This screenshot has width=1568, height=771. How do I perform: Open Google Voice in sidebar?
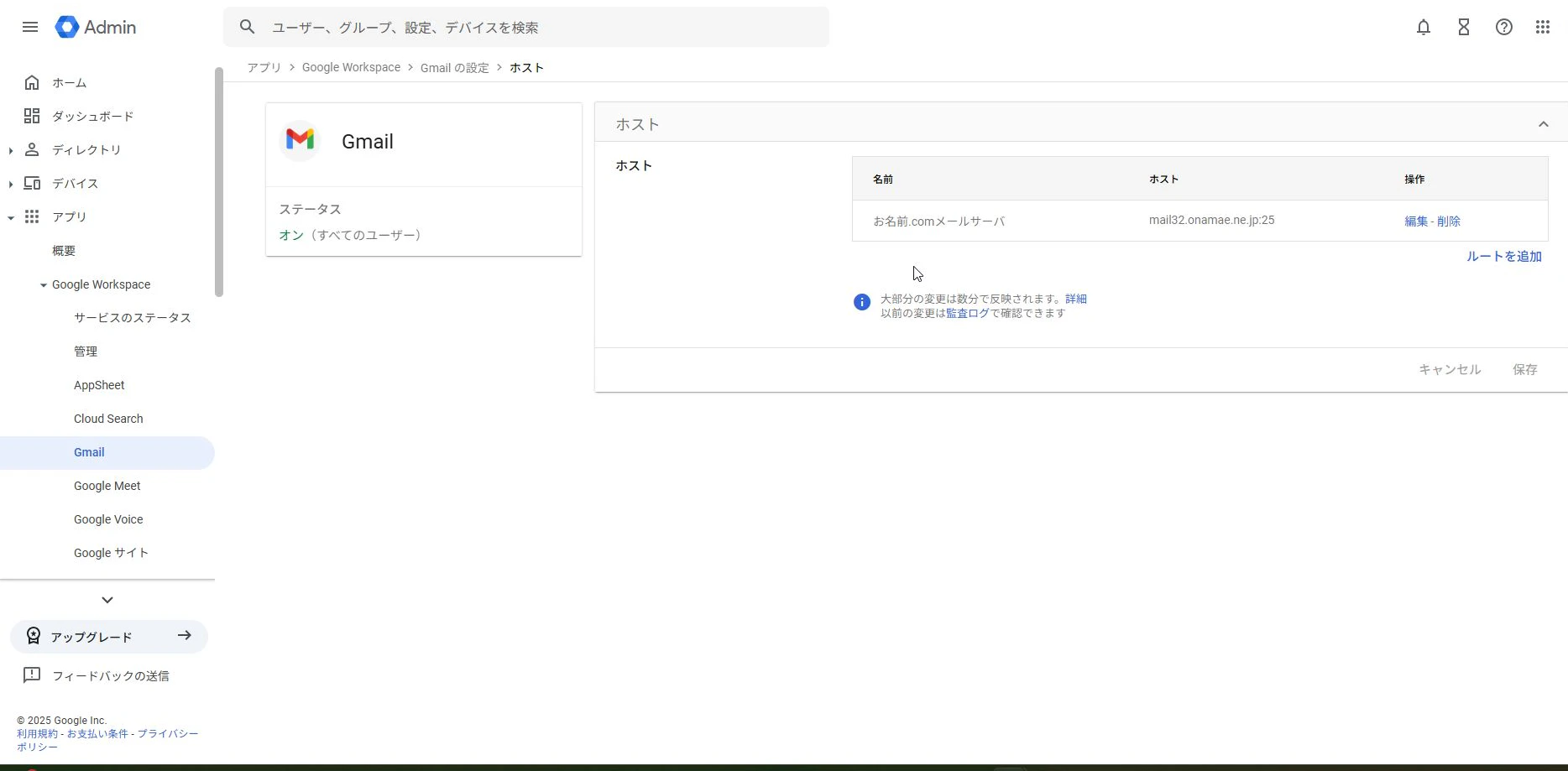coord(107,519)
